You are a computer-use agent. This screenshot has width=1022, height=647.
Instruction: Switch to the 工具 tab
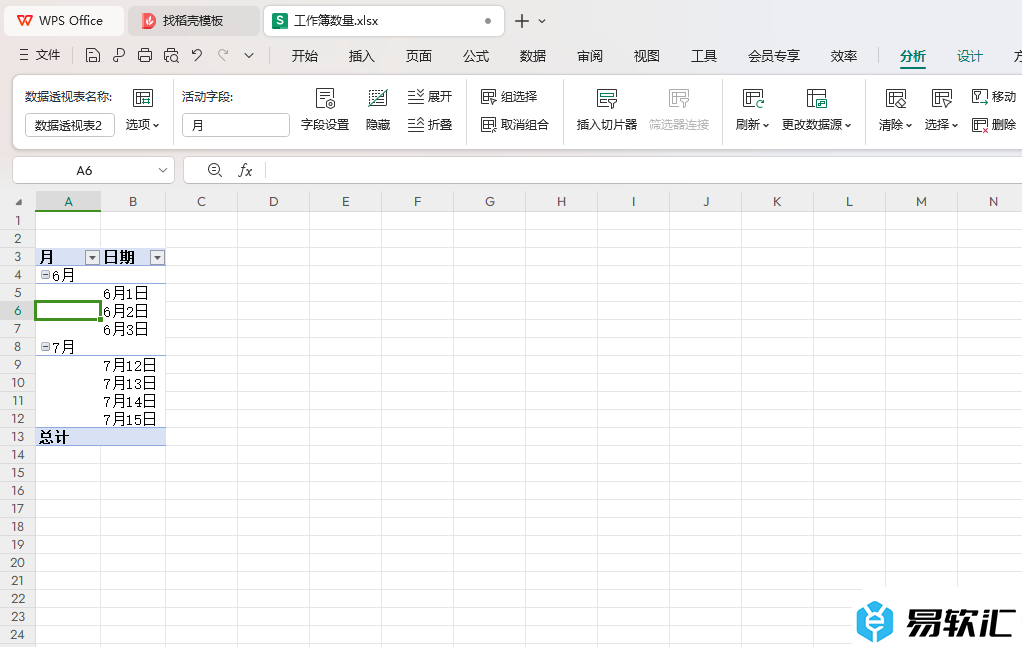[704, 56]
